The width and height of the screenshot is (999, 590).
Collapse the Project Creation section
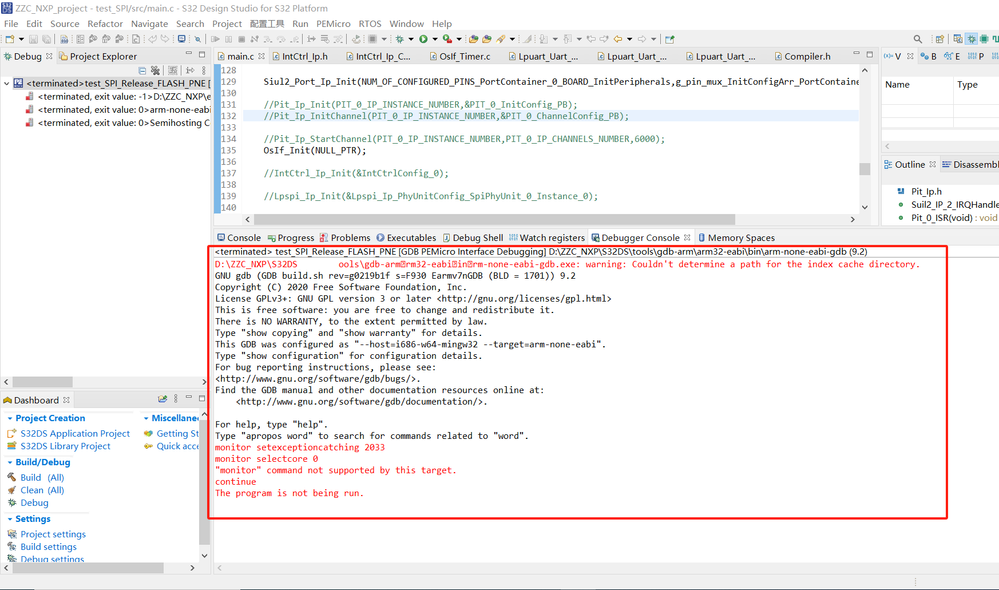[10, 418]
